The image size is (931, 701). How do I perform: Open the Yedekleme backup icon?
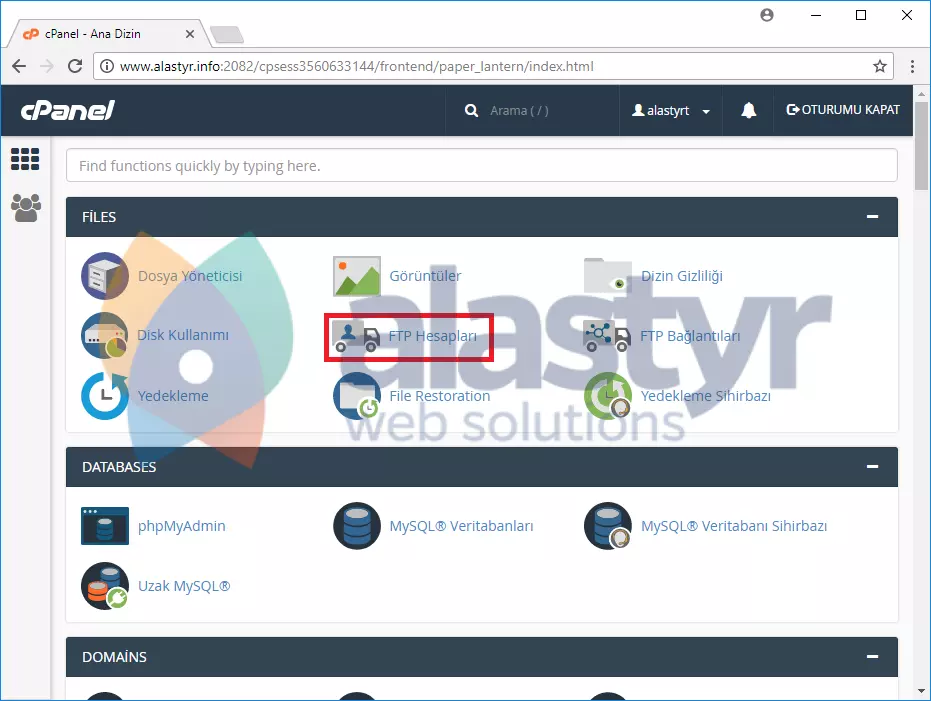click(x=105, y=396)
